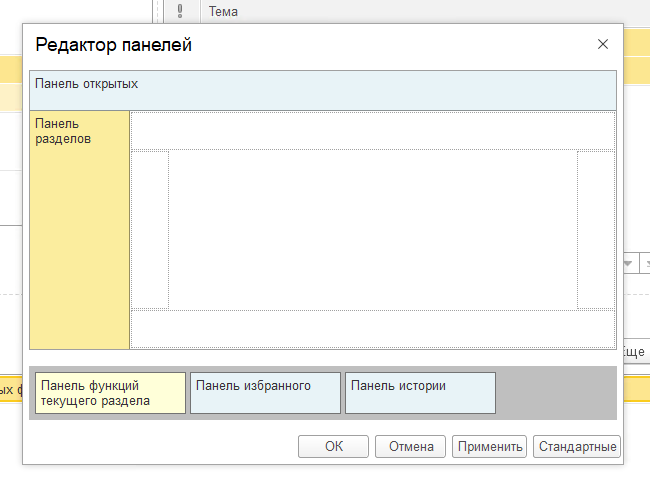
Task: Select the Панель избранного item
Action: [x=265, y=393]
